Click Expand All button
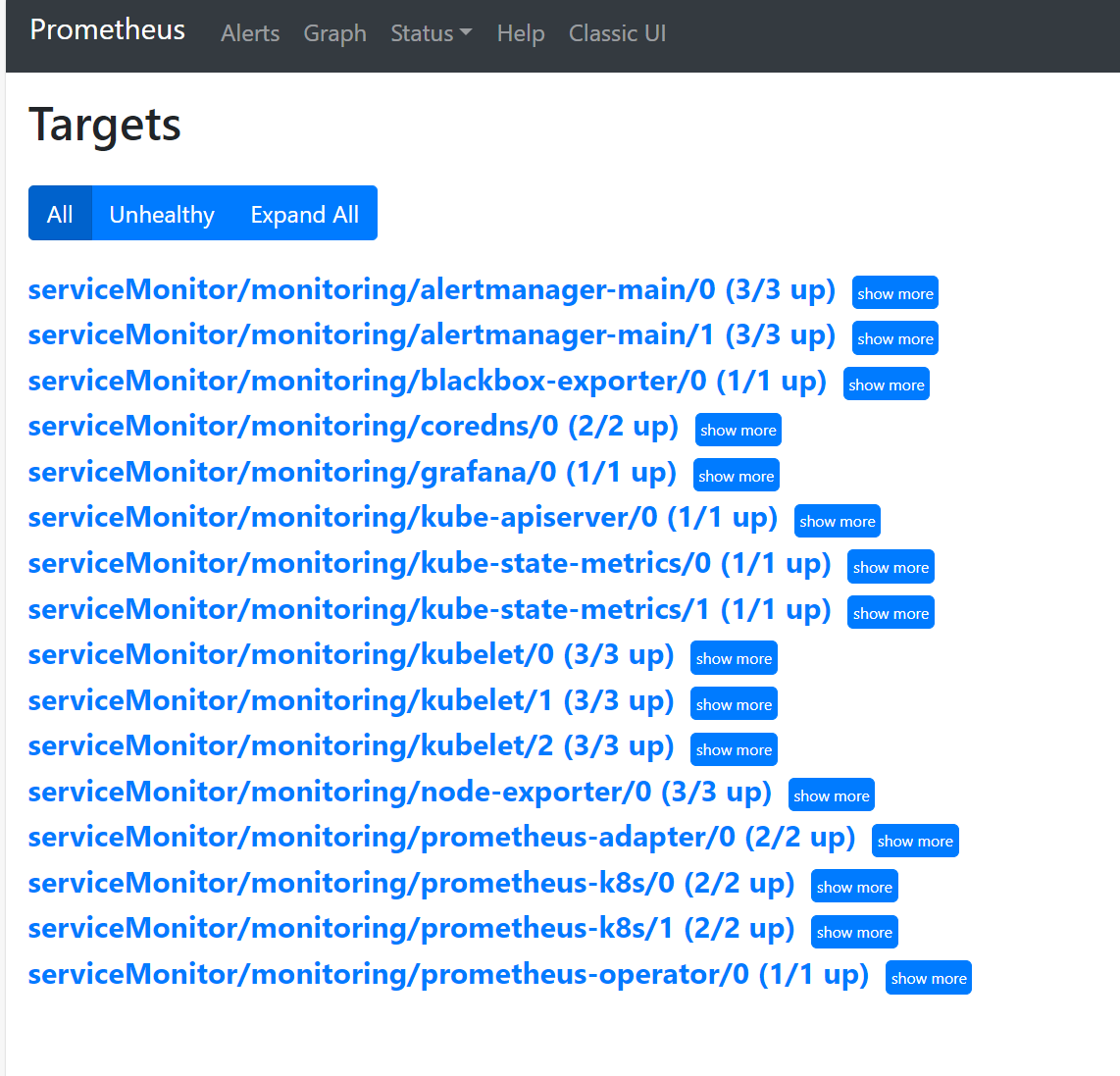Viewport: 1120px width, 1076px height. (x=305, y=214)
